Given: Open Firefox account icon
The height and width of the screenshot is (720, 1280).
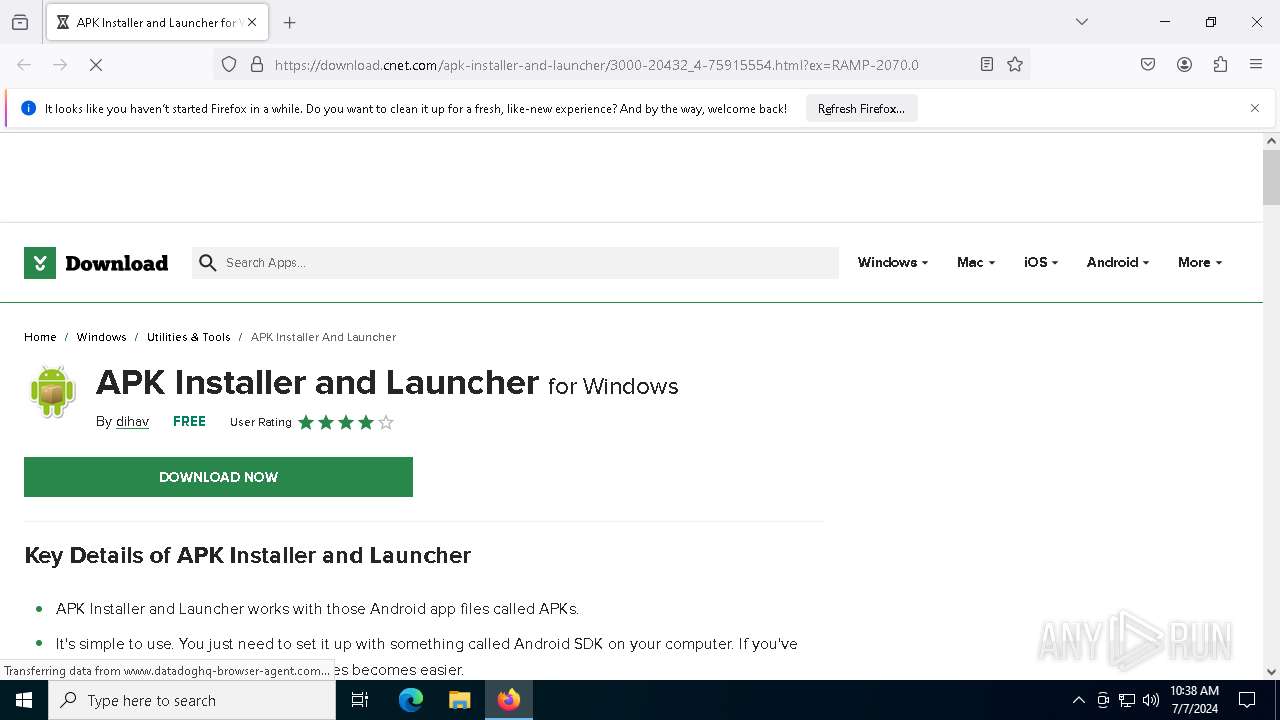Looking at the screenshot, I should click(x=1184, y=65).
